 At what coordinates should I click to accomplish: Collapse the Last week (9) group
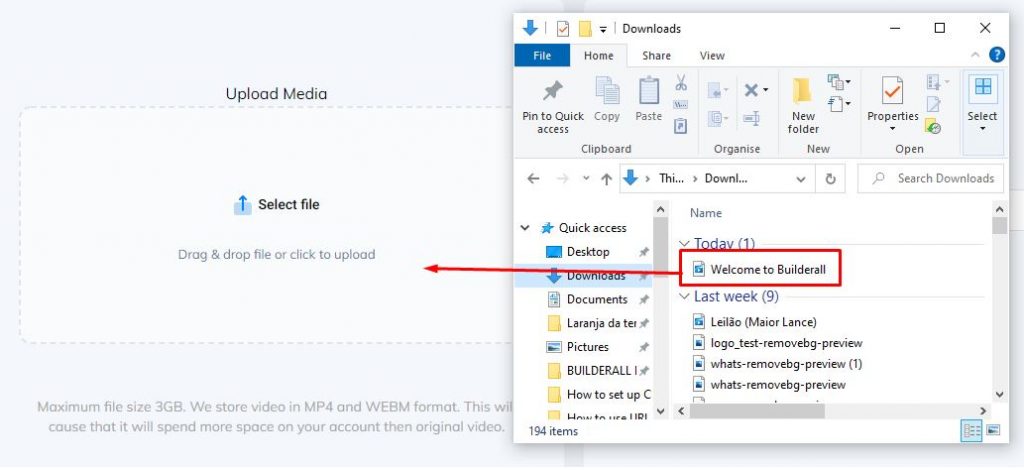coord(684,296)
